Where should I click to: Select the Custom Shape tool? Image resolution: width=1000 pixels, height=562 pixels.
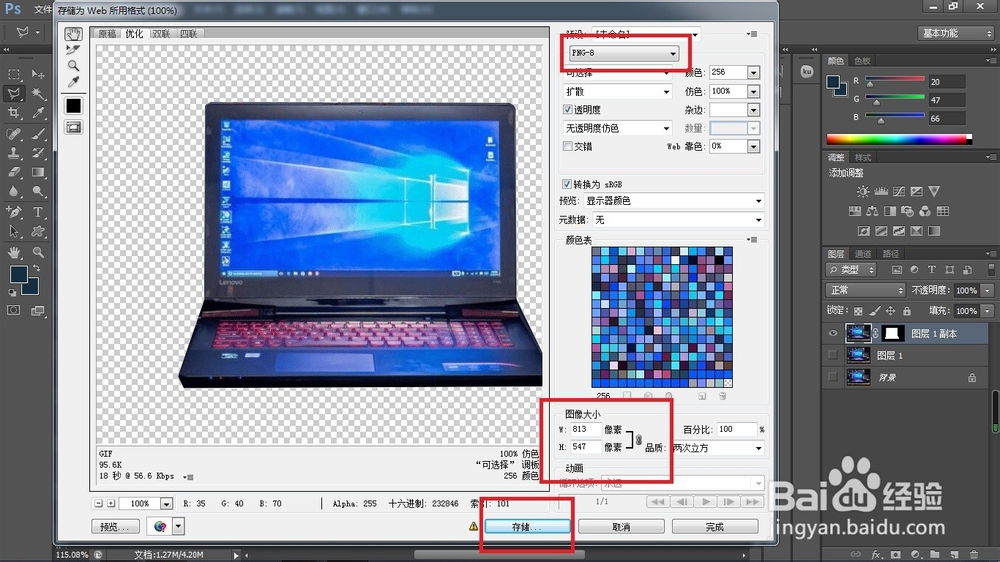38,232
